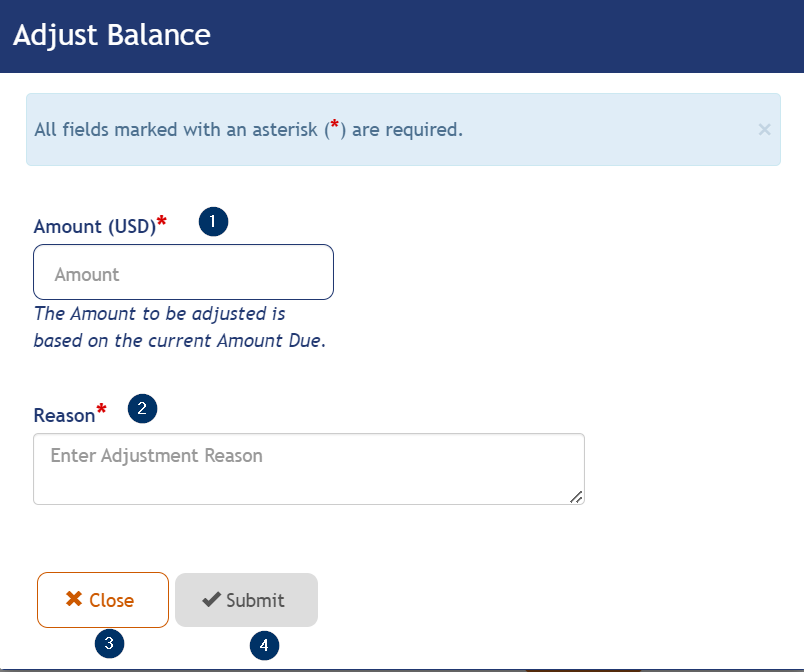The image size is (804, 672).
Task: Dismiss the required fields info alert
Action: coord(764,129)
